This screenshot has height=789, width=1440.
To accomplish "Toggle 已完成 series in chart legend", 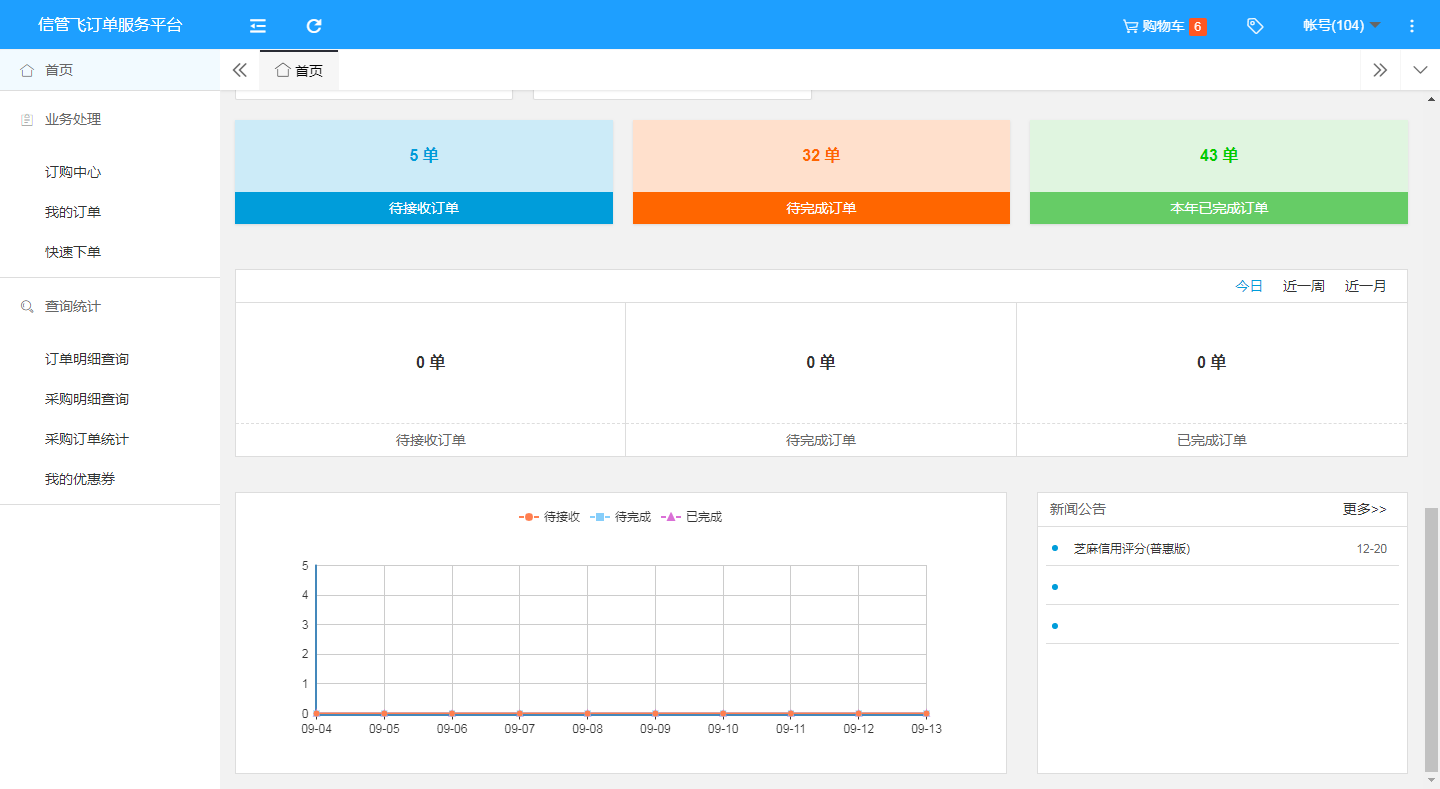I will pyautogui.click(x=692, y=517).
